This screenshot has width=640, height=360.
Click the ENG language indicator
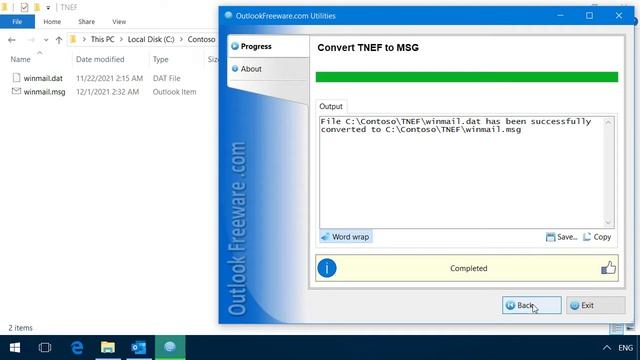(625, 348)
